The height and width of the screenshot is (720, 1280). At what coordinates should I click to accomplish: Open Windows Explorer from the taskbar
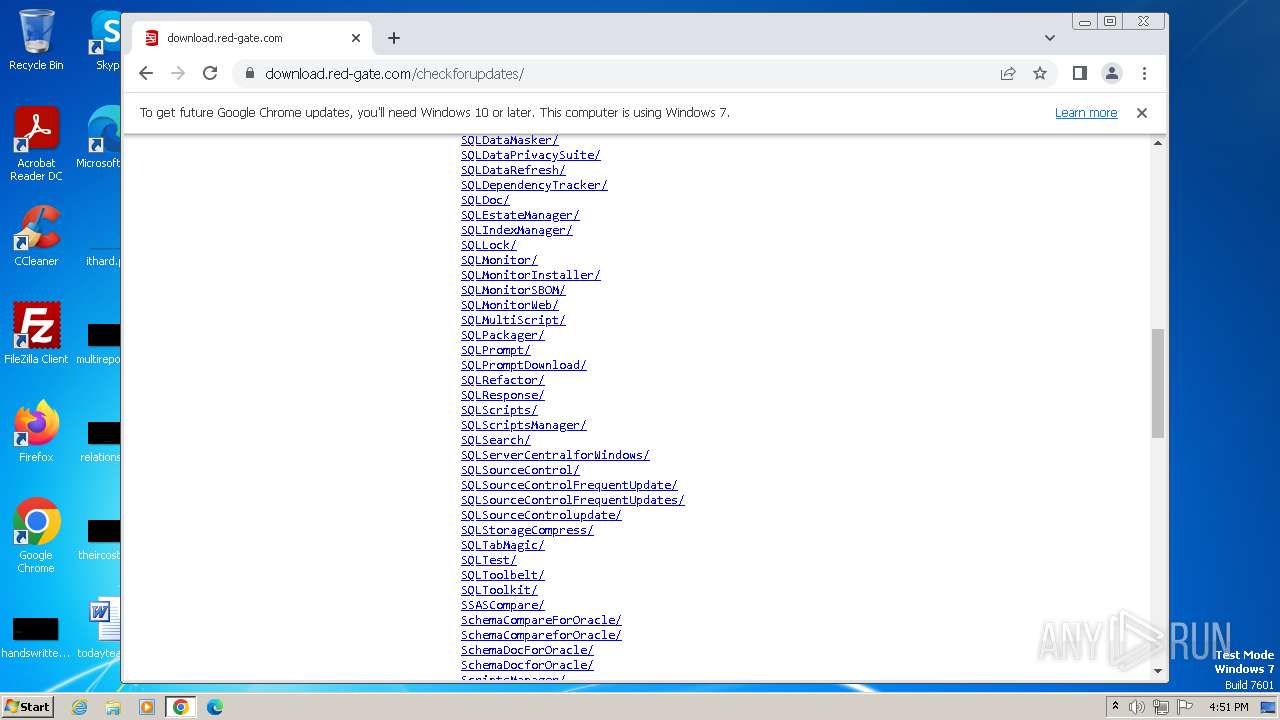pyautogui.click(x=113, y=707)
